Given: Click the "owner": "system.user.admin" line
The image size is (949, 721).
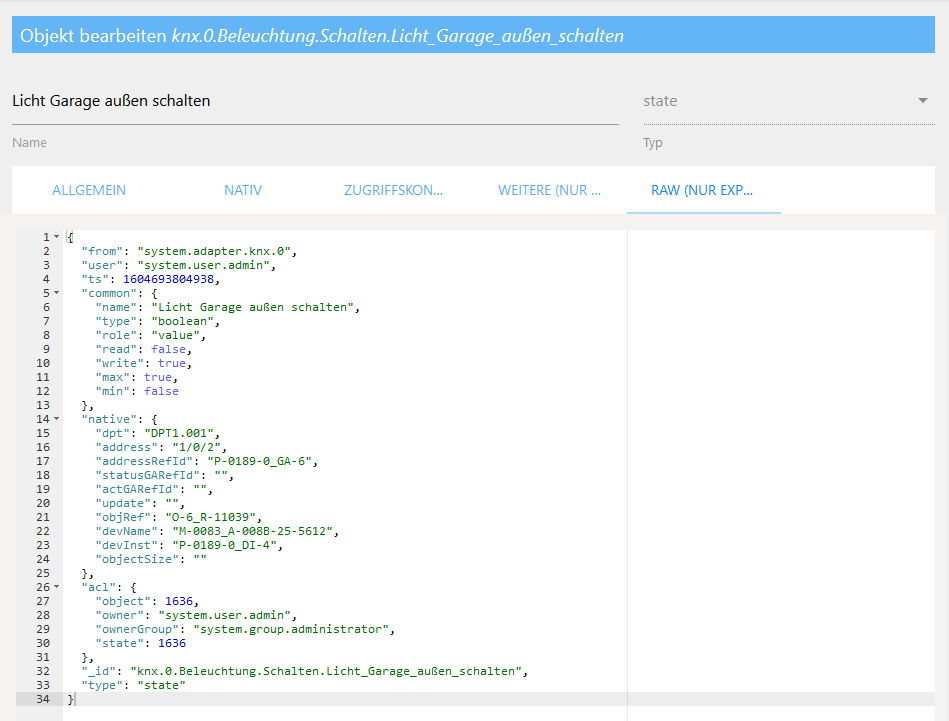Looking at the screenshot, I should click(x=196, y=615).
